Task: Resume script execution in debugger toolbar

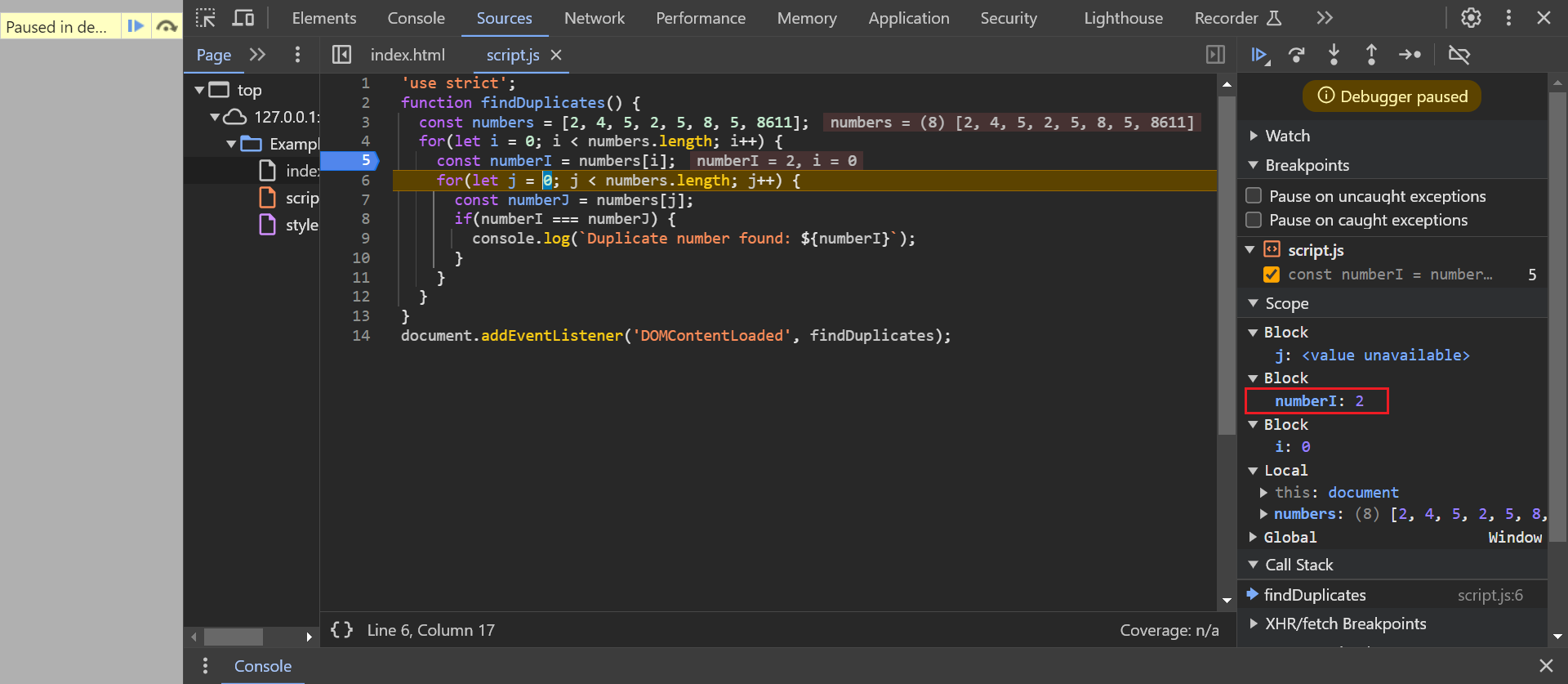Action: (1259, 55)
